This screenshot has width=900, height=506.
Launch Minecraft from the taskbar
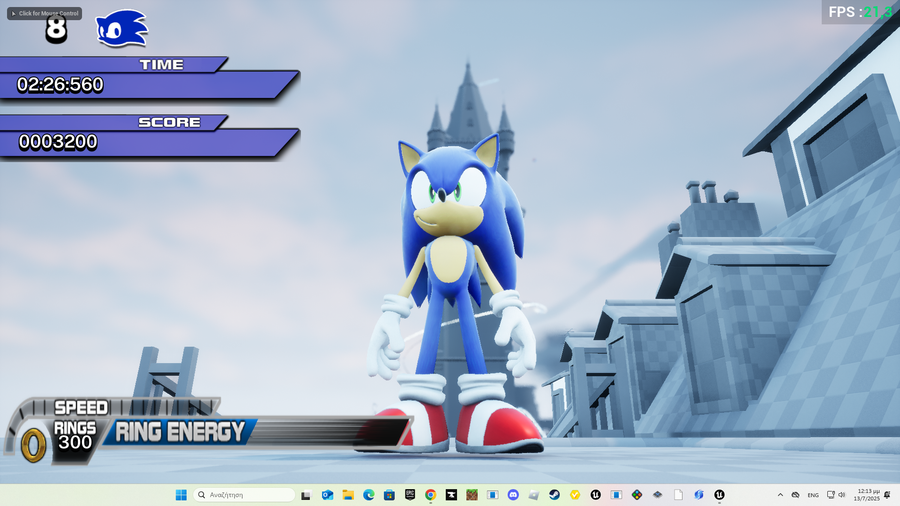tap(472, 495)
